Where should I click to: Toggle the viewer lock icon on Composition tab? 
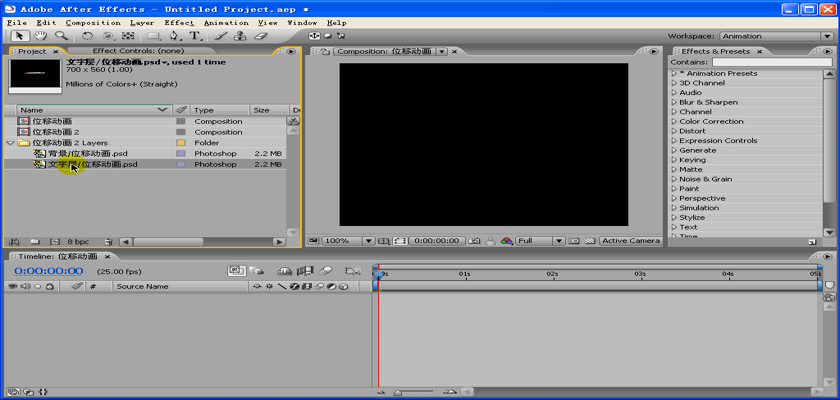325,52
